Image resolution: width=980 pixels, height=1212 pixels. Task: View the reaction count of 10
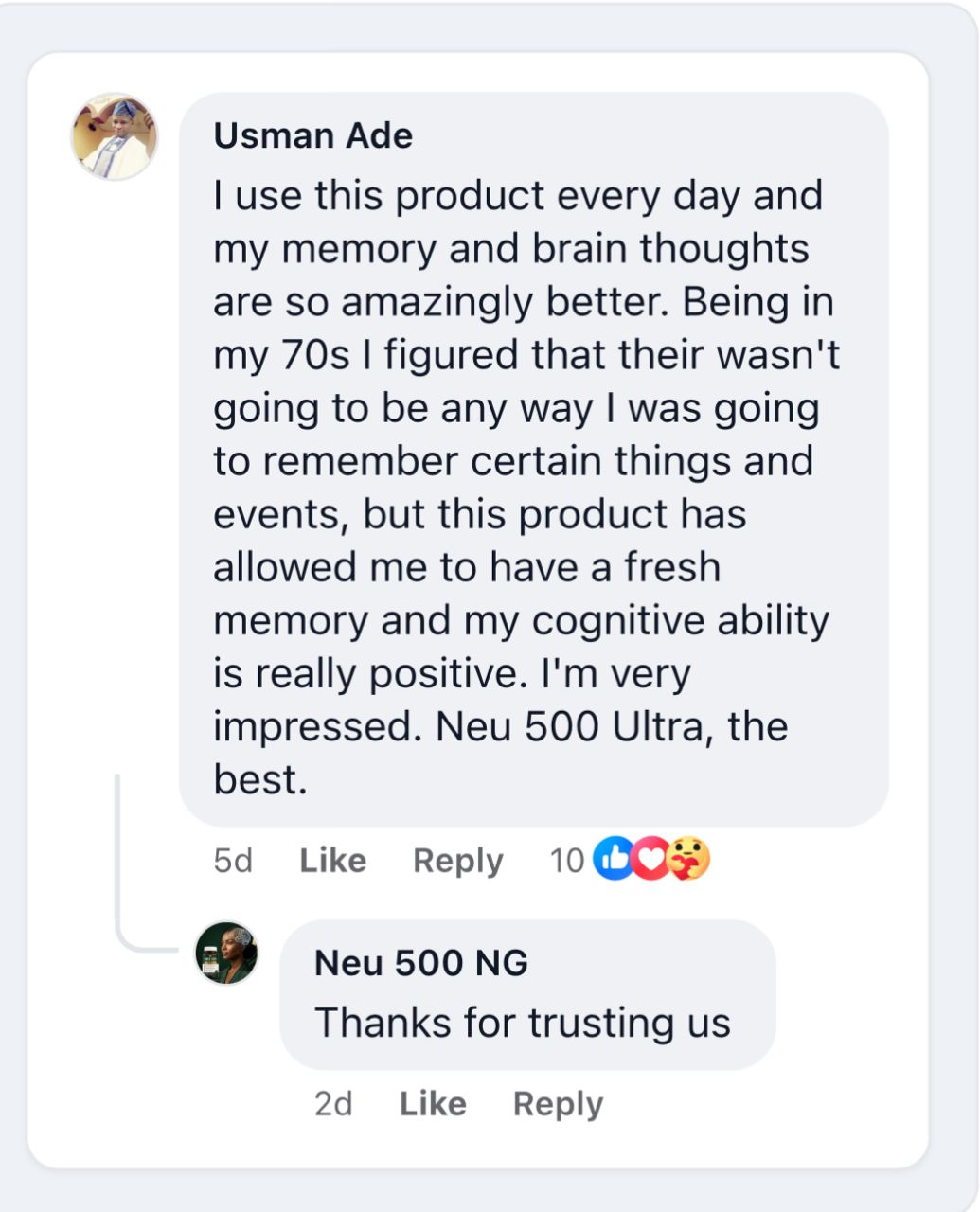[x=567, y=860]
